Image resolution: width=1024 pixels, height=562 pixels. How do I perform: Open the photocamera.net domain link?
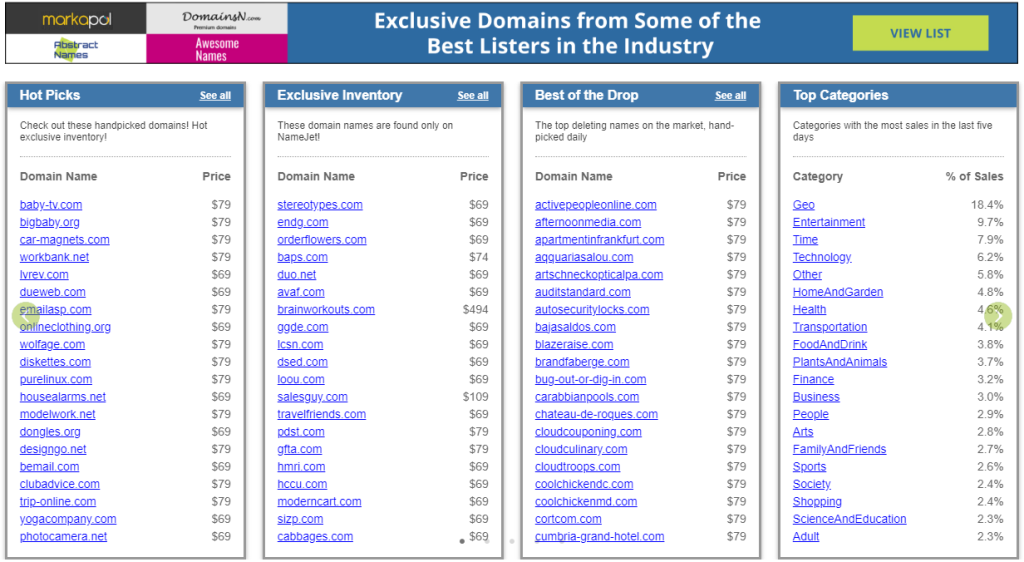[63, 537]
